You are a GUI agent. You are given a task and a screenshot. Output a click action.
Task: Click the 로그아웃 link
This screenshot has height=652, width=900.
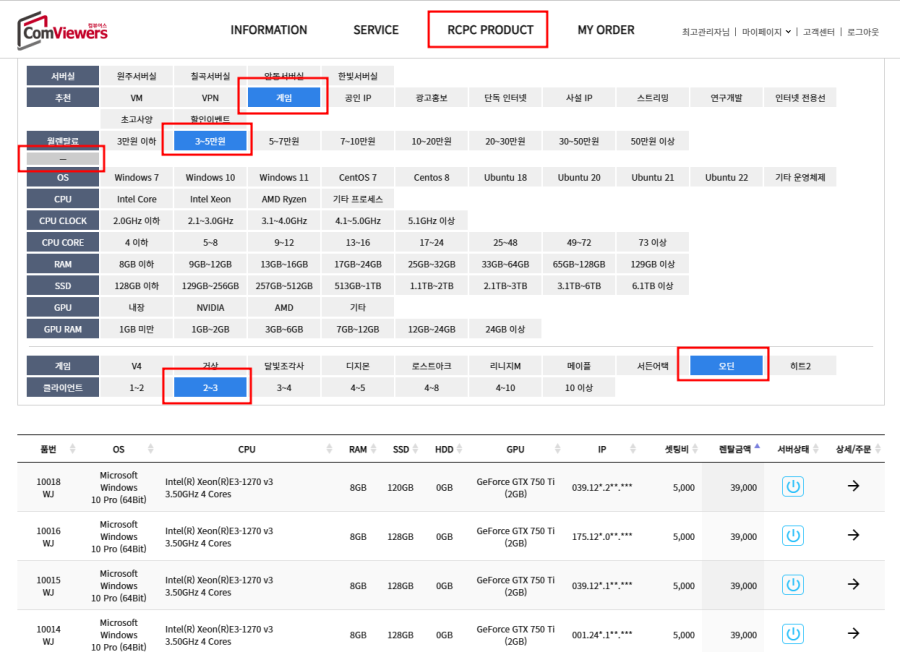(862, 32)
